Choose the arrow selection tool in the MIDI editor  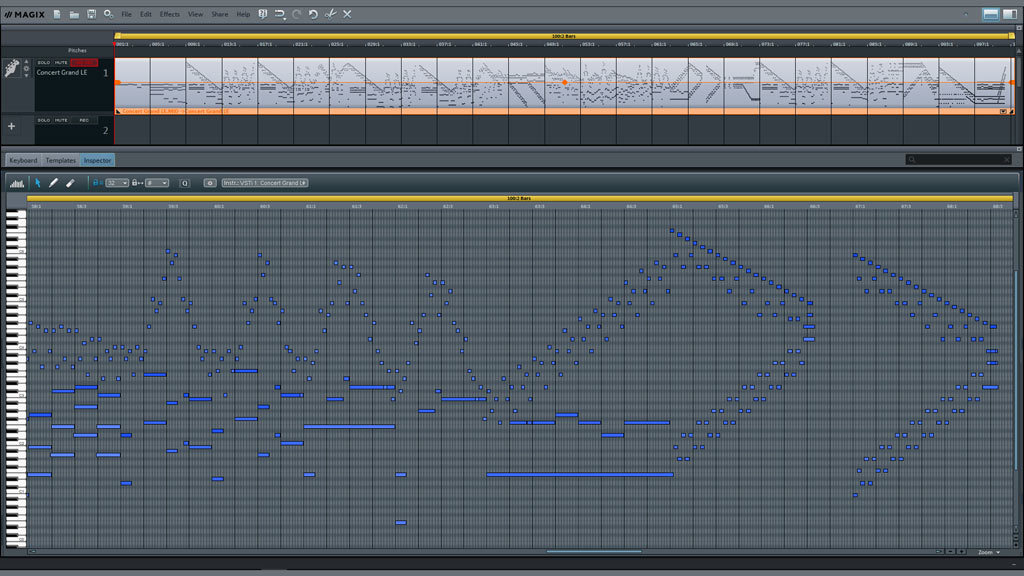pos(38,183)
